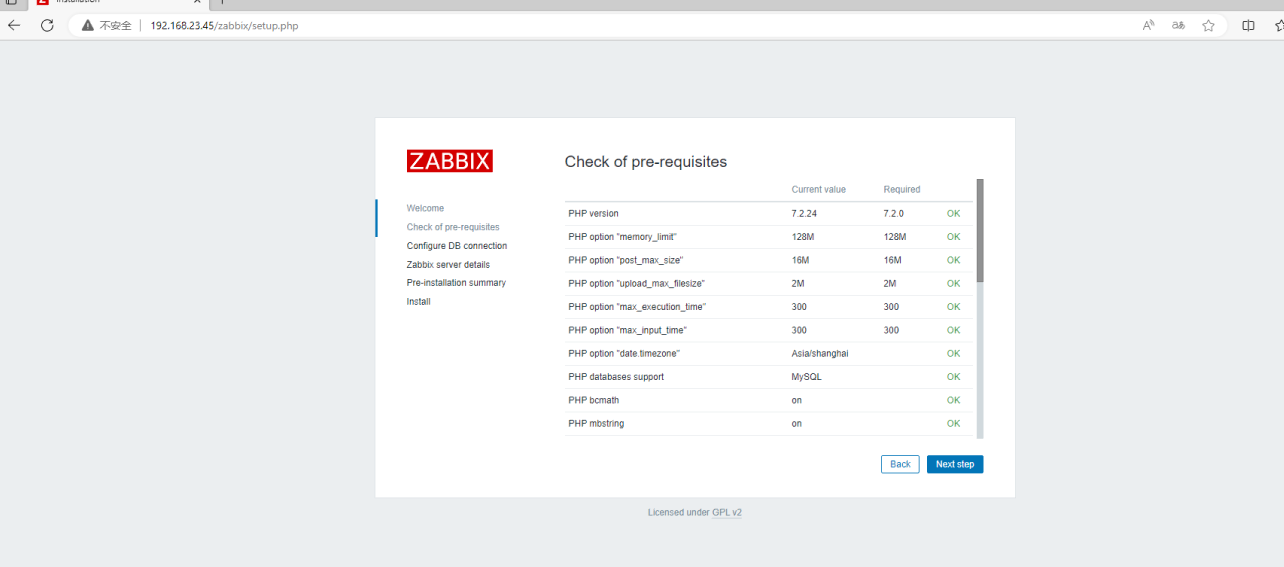Click the 'Current value' column header
Image resolution: width=1284 pixels, height=567 pixels.
[819, 189]
